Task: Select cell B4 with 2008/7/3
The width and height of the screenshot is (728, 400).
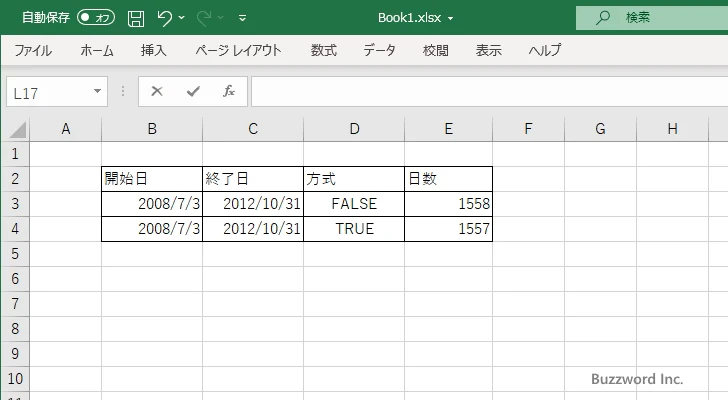Action: (152, 229)
